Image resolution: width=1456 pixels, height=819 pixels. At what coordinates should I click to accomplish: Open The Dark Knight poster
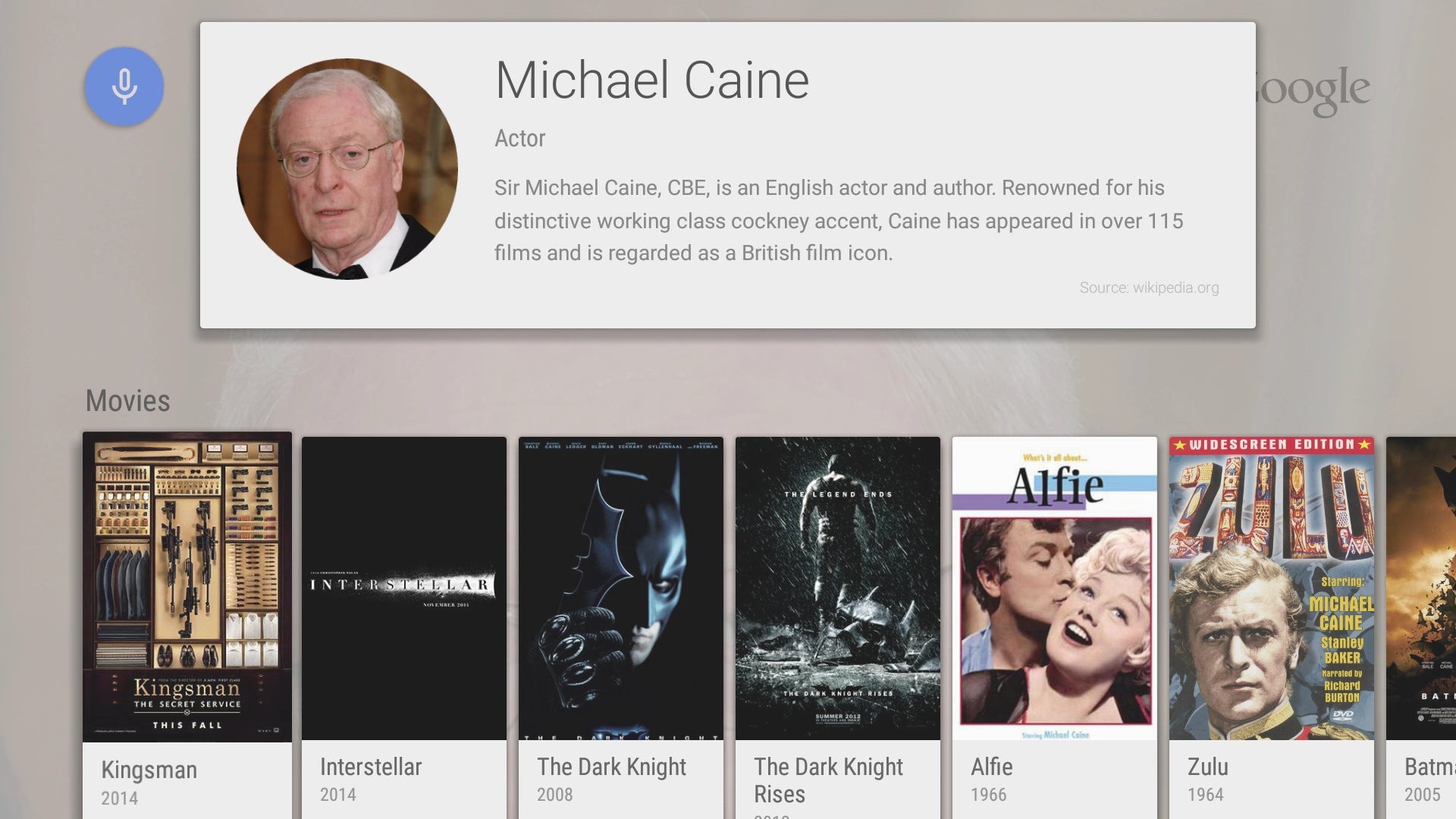point(620,588)
